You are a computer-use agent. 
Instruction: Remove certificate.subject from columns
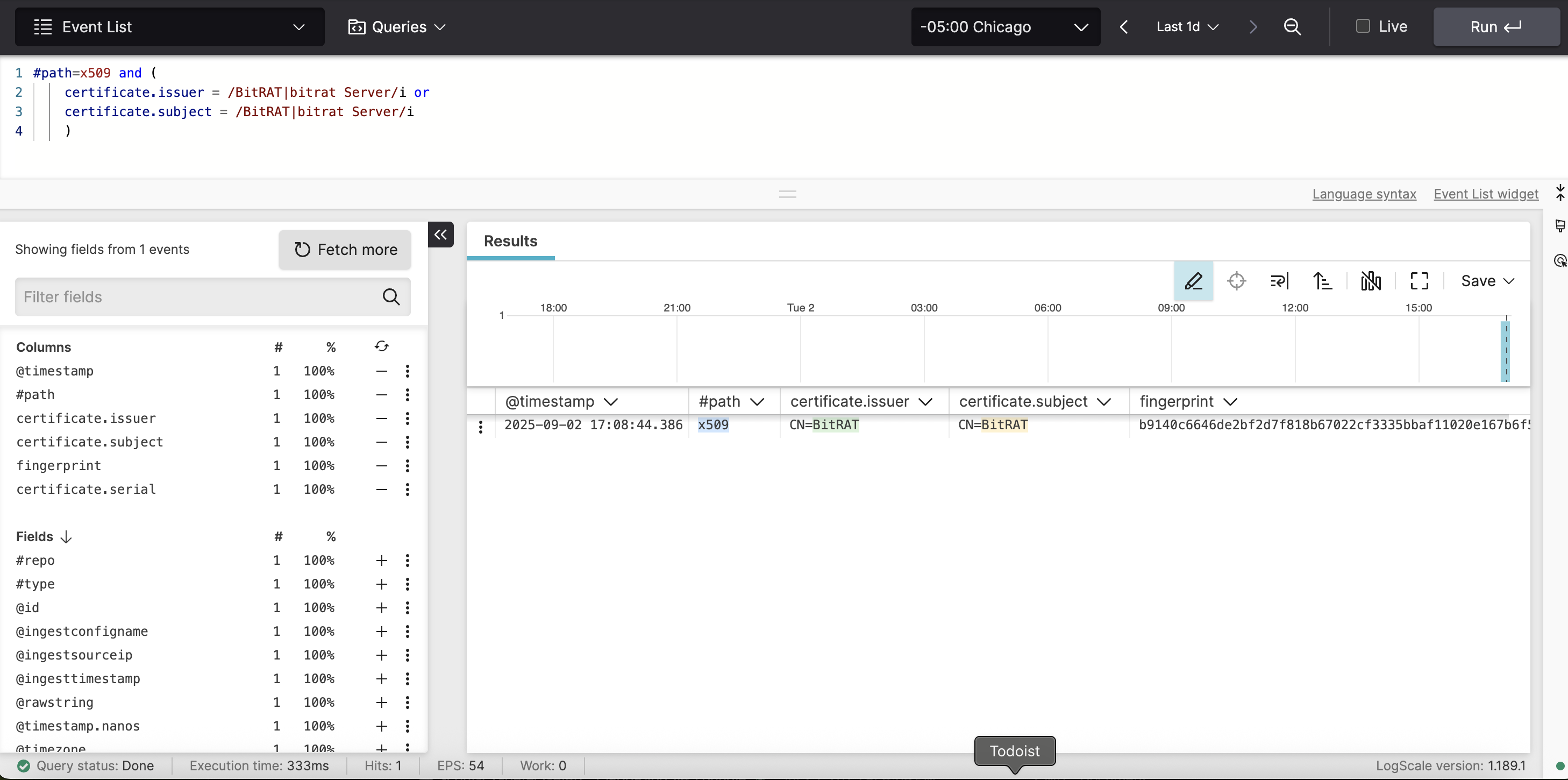382,442
